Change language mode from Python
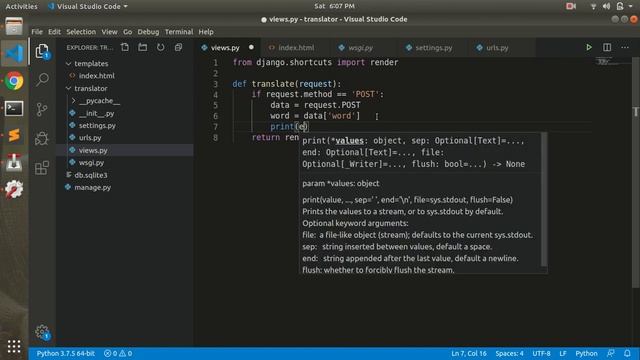This screenshot has height=360, width=640. click(586, 353)
